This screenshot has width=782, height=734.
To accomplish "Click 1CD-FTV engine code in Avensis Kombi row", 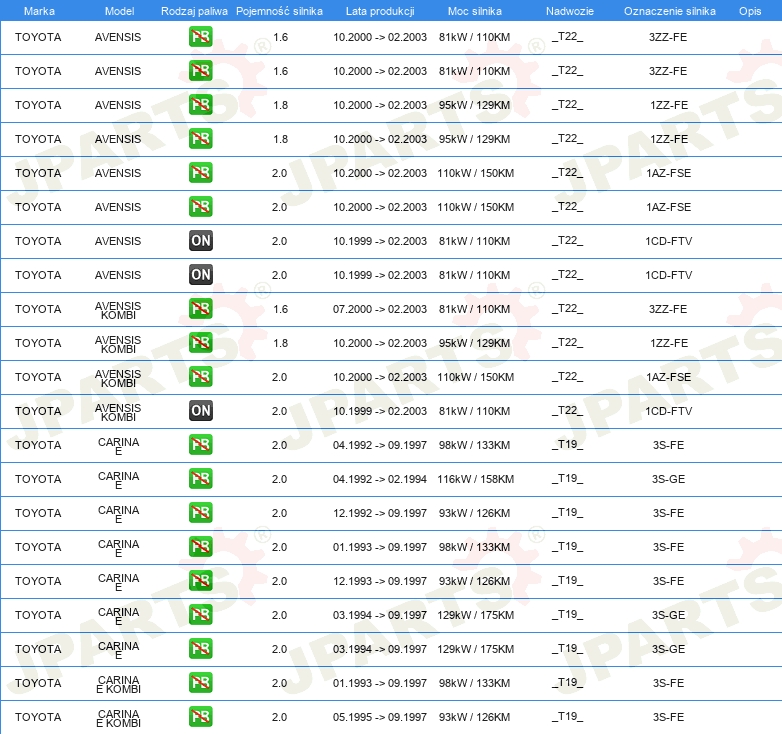I will (x=668, y=411).
